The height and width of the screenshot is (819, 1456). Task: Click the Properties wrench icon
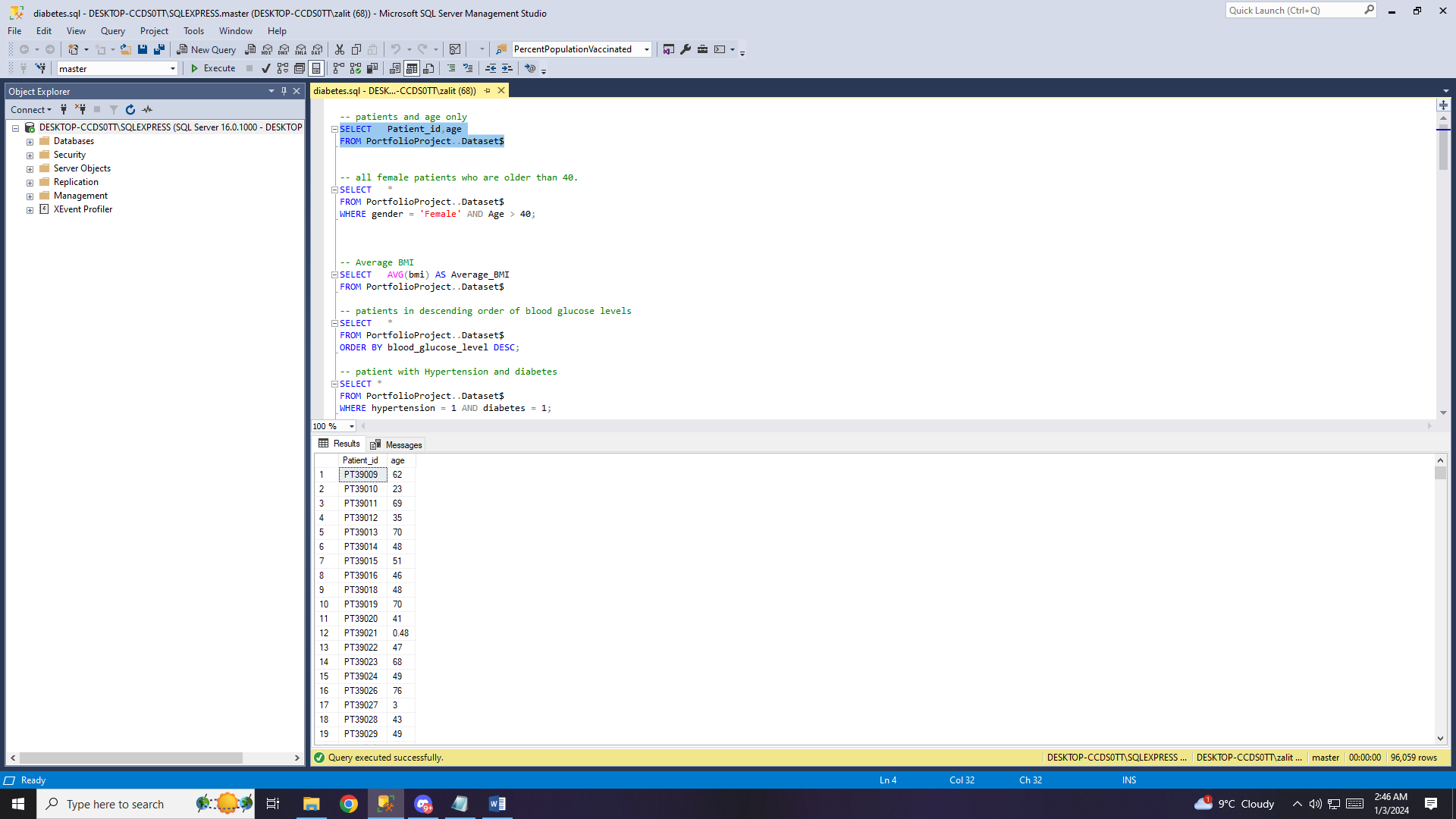tap(686, 49)
